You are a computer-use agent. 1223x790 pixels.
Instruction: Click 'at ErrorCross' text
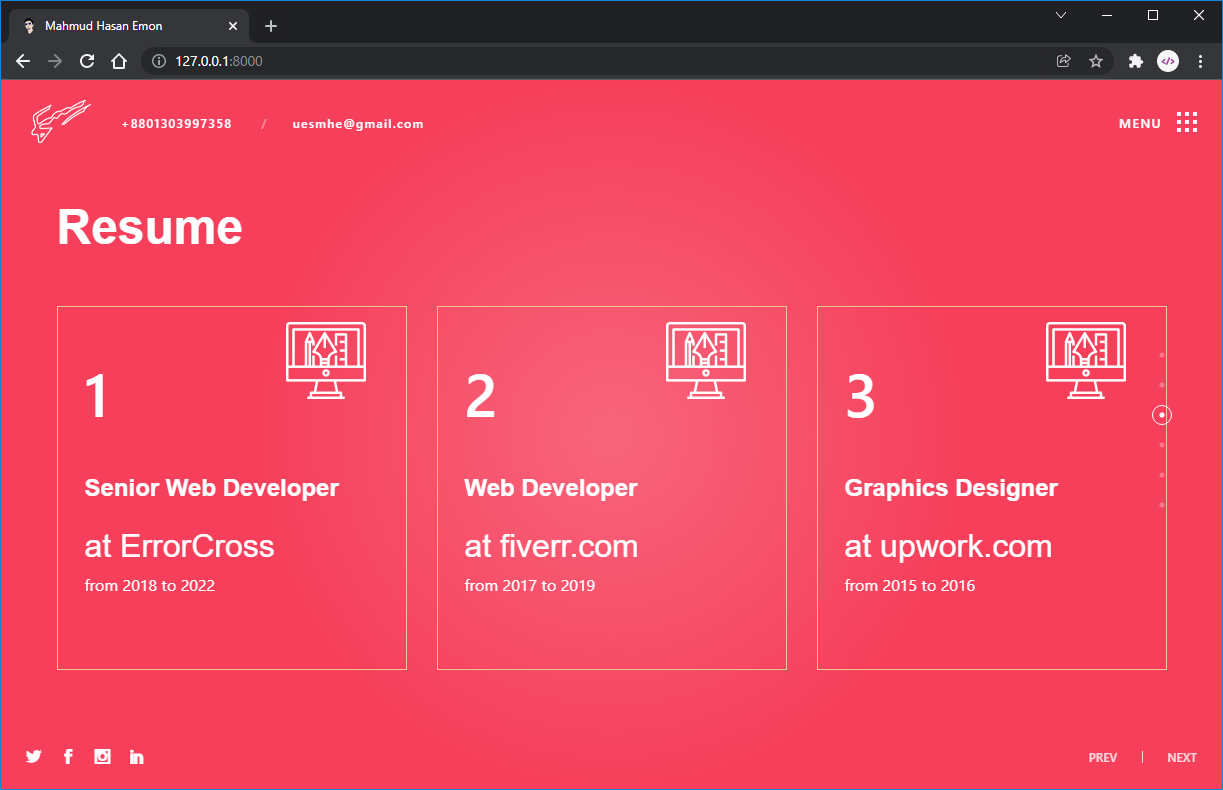point(180,546)
